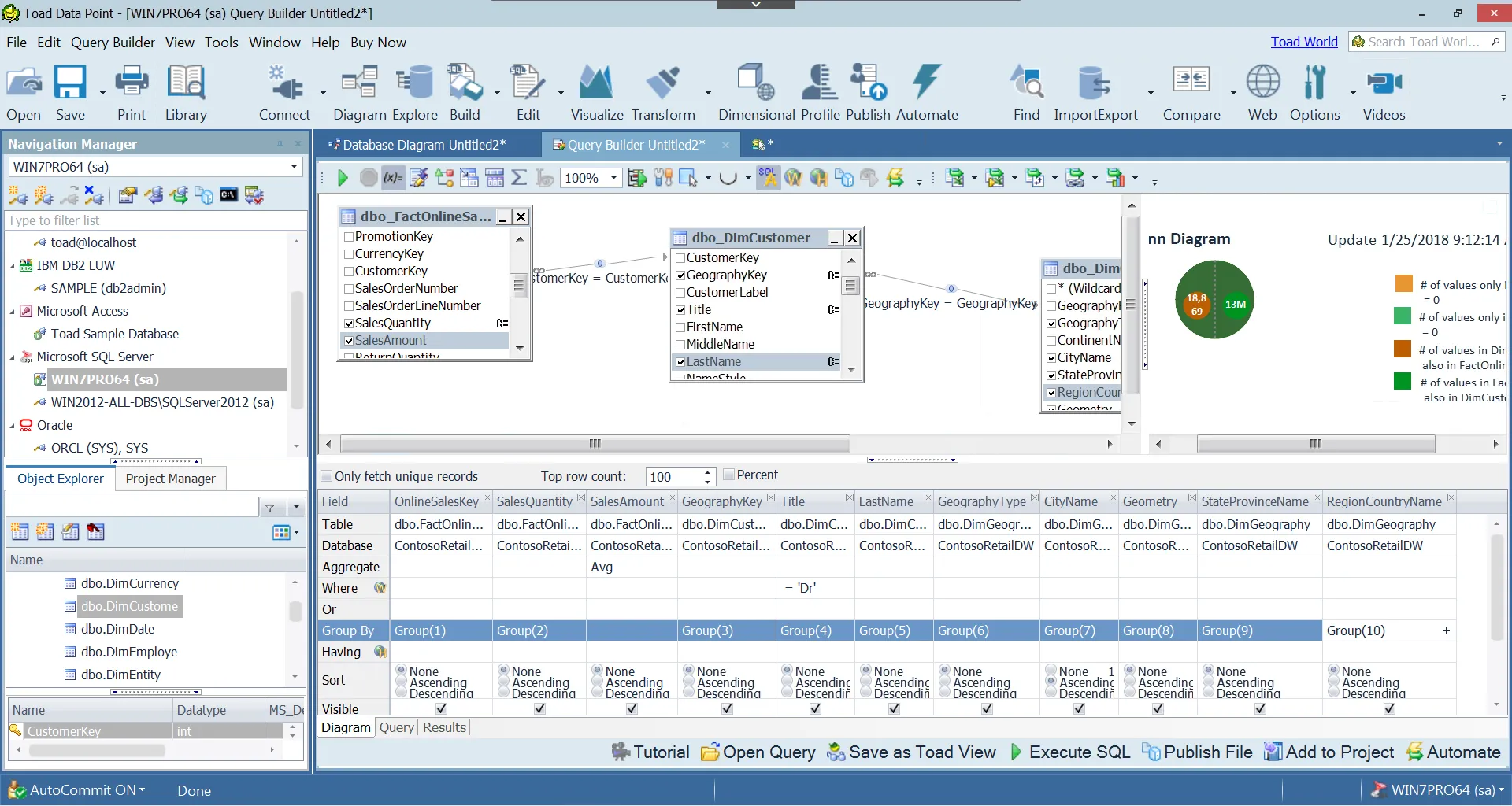1512x806 pixels.
Task: Click the Execute SQL button
Action: (1069, 752)
